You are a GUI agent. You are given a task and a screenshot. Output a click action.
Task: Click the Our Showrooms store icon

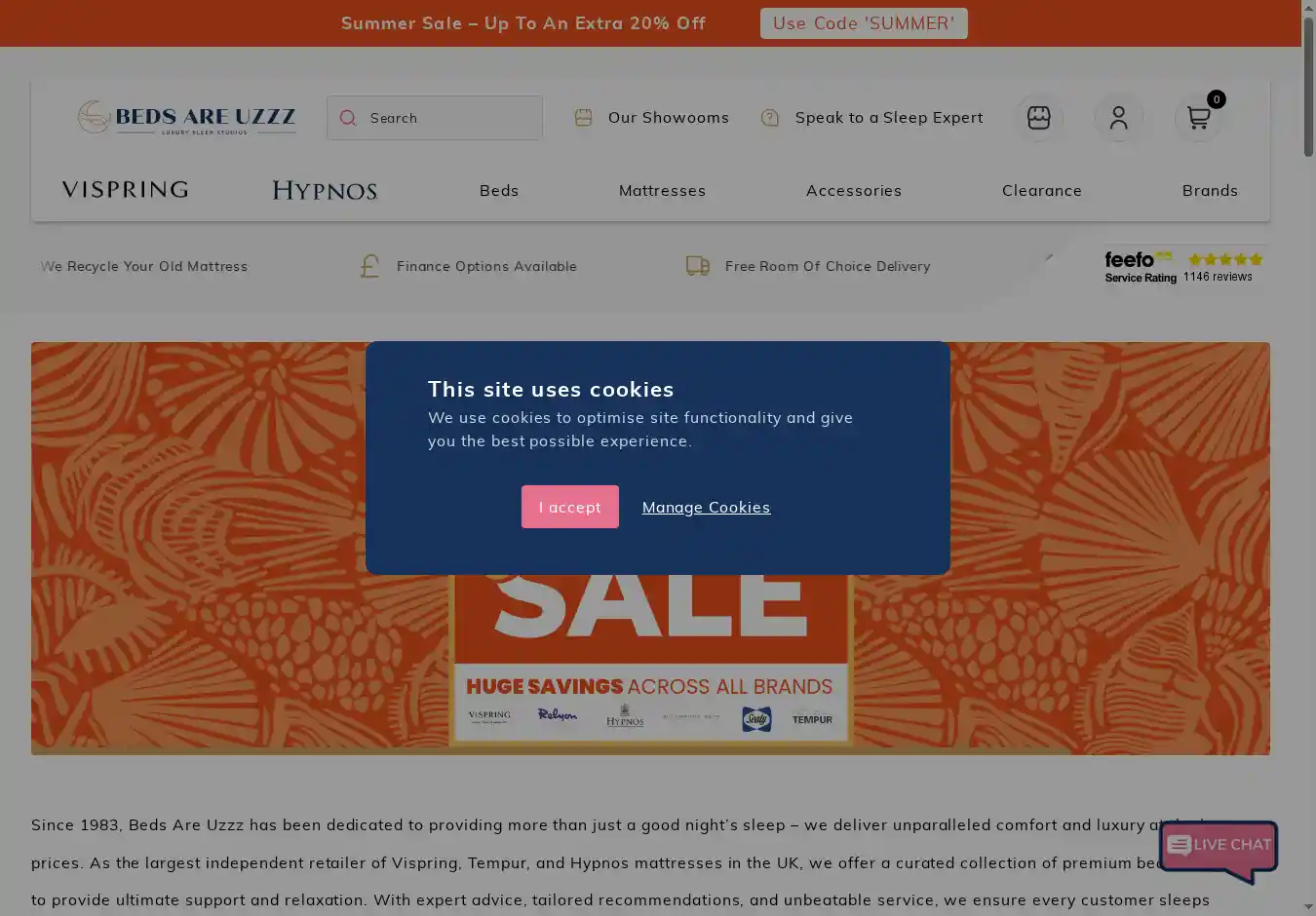584,118
